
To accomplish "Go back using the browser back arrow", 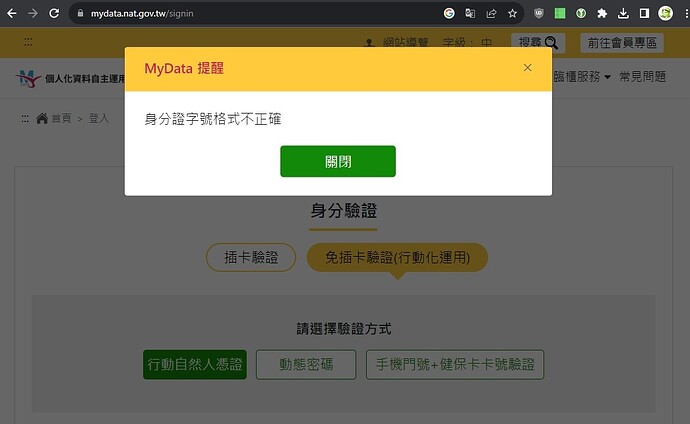I will point(13,14).
